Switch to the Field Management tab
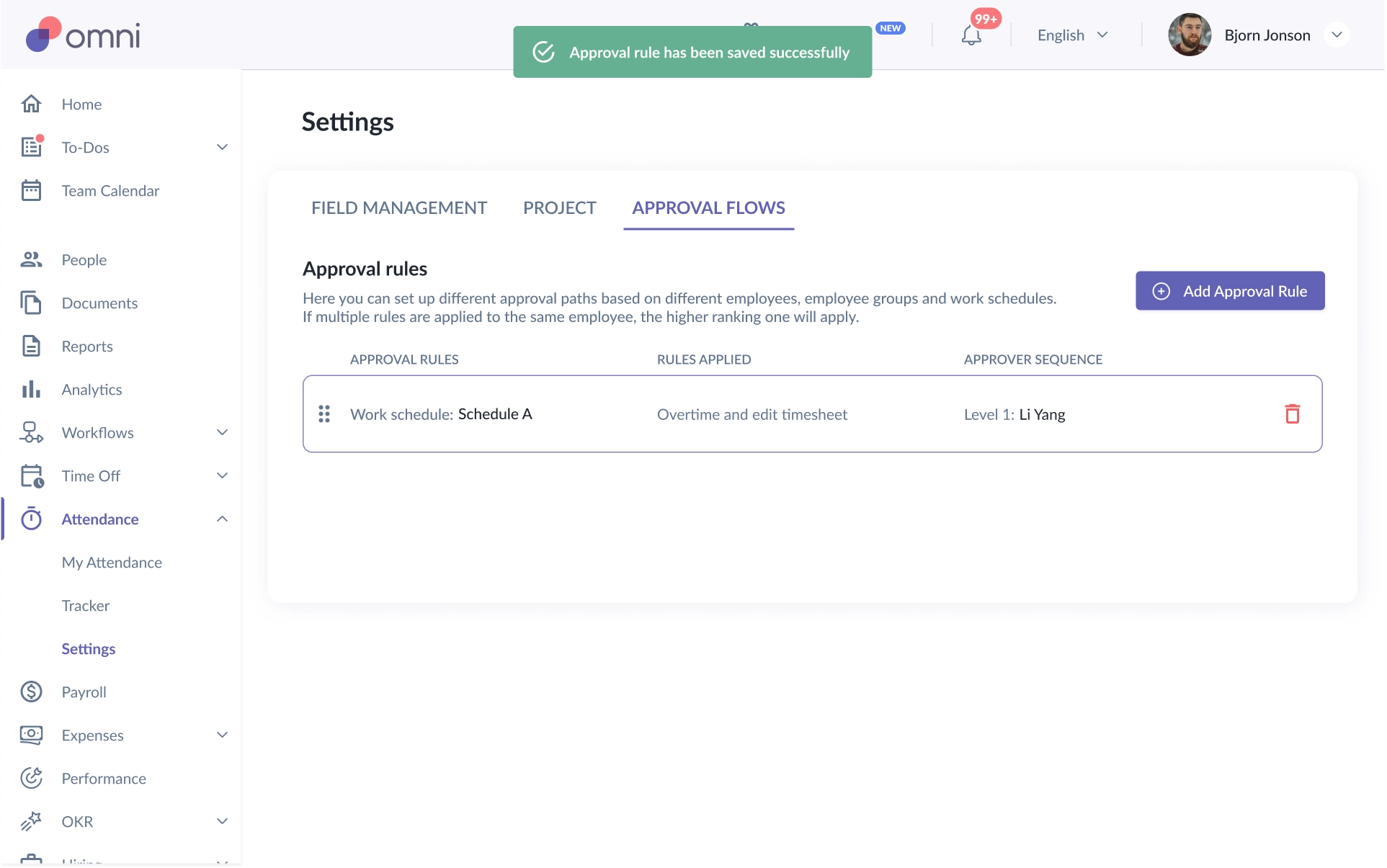1387x868 pixels. click(x=399, y=207)
